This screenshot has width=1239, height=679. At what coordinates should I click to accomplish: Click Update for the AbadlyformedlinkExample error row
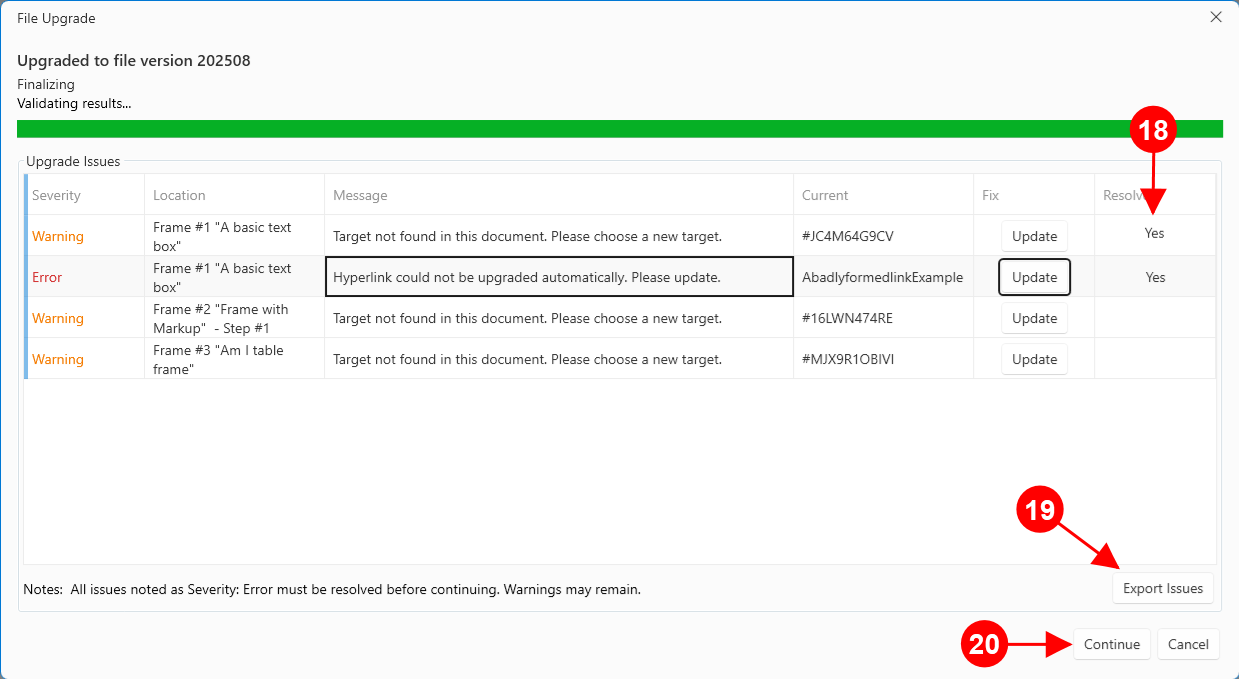point(1034,277)
